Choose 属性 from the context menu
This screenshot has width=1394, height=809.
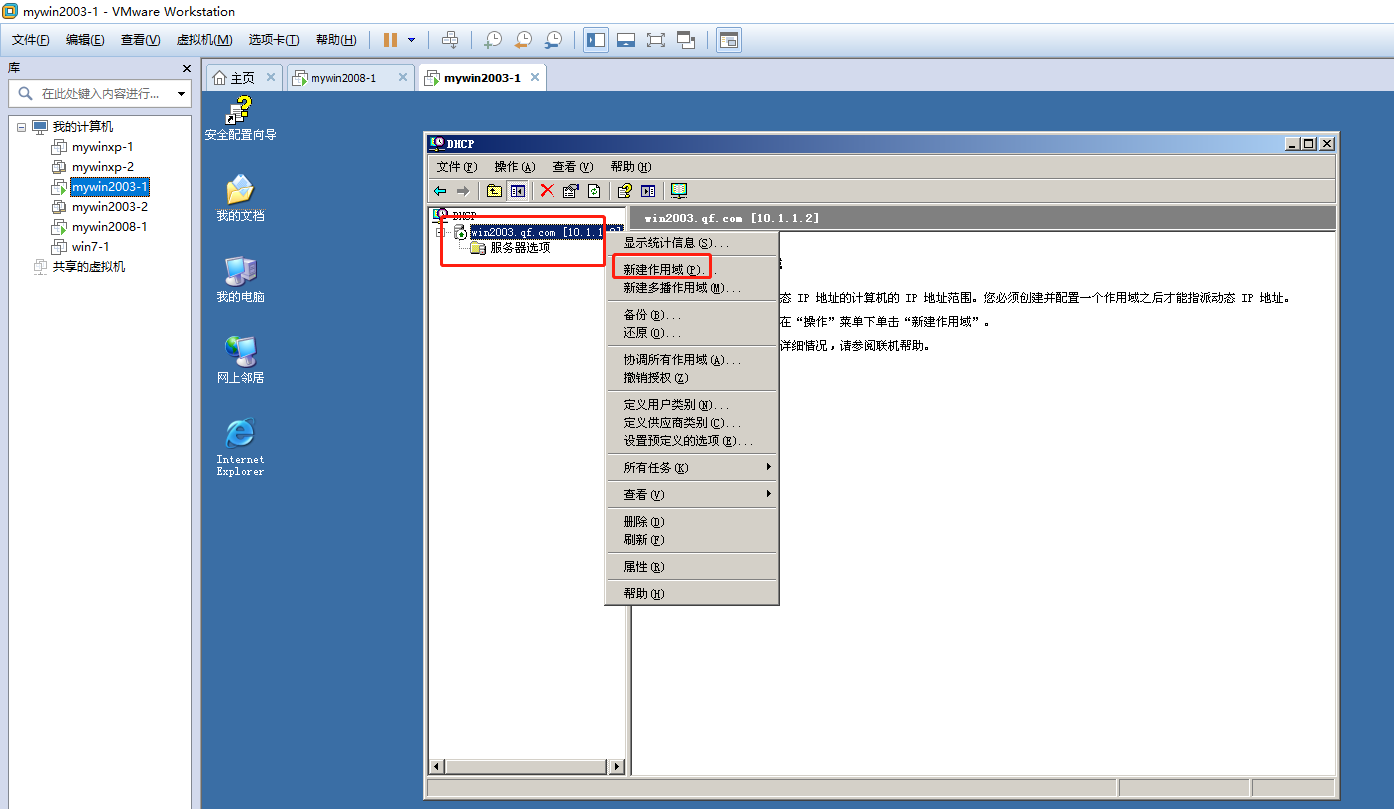click(x=691, y=567)
